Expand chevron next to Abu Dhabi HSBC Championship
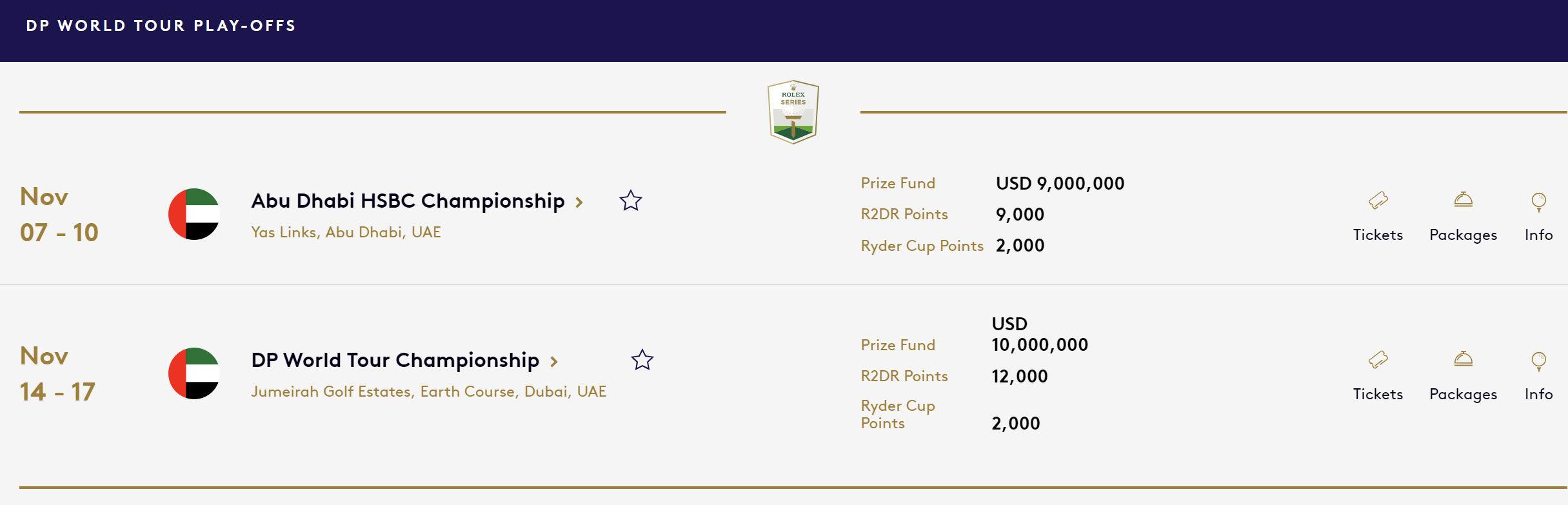 click(579, 203)
